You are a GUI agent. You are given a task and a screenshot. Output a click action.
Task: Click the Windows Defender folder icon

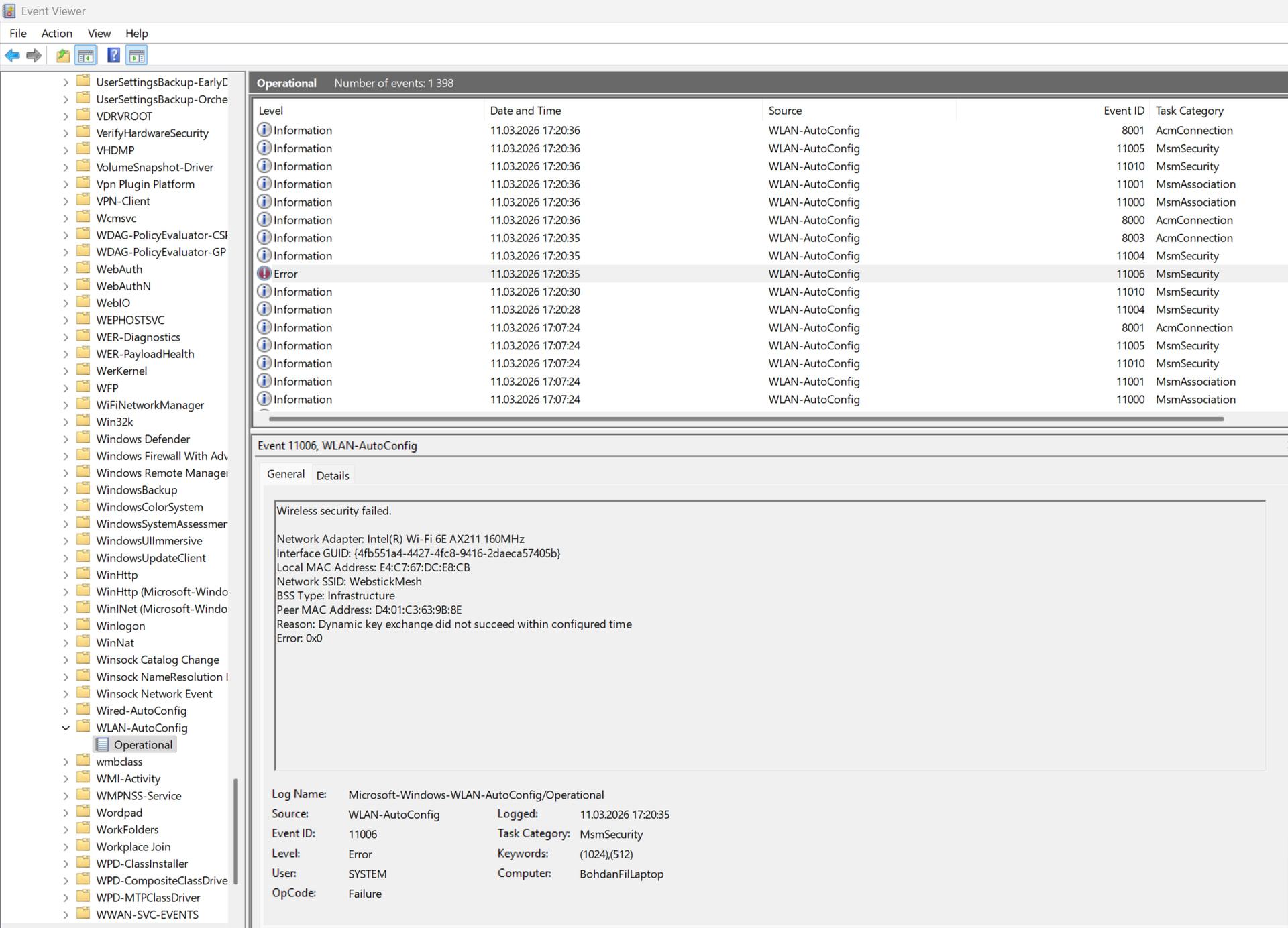tap(83, 439)
